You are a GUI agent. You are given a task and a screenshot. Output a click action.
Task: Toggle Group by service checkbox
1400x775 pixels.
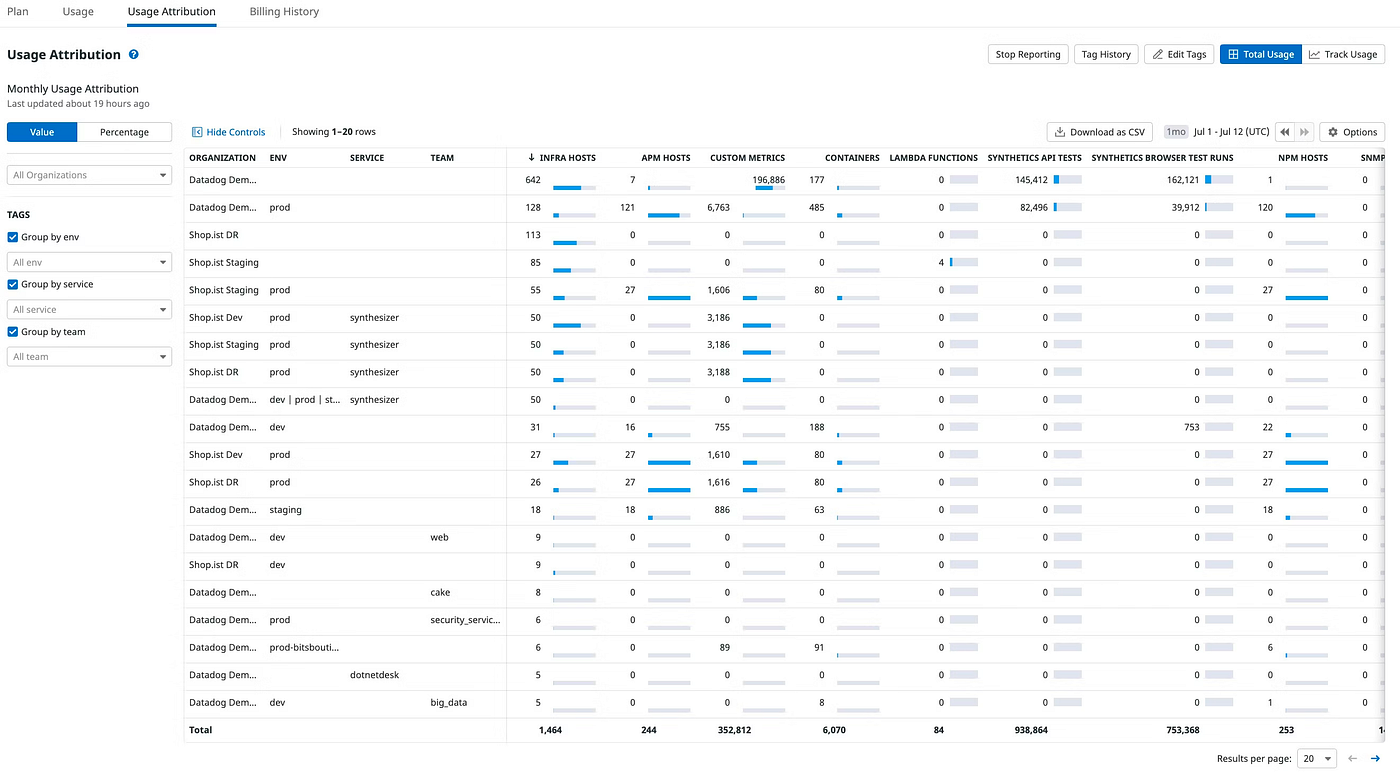point(13,284)
